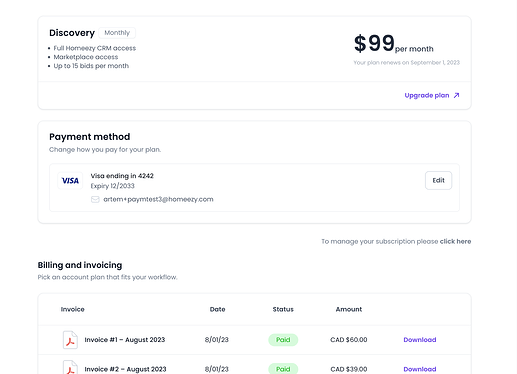The width and height of the screenshot is (517, 374).
Task: Click the 'Expiry 12/2033' text
Action: [112, 186]
